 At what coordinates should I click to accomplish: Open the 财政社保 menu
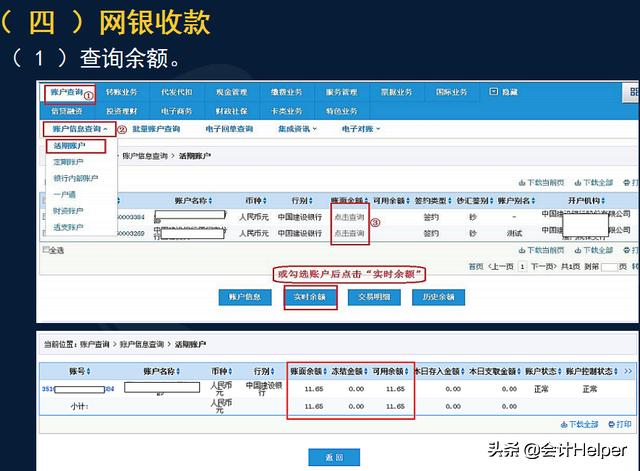point(231,111)
